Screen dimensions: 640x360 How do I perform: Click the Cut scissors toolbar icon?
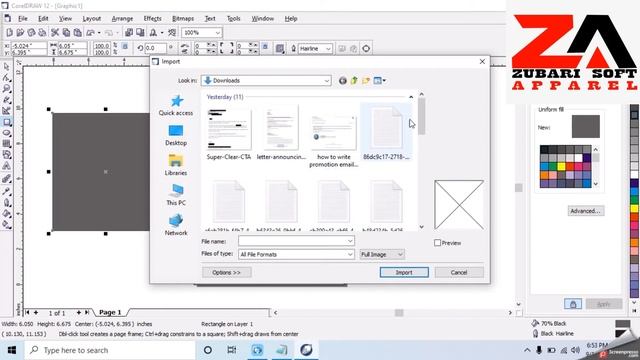(x=55, y=33)
